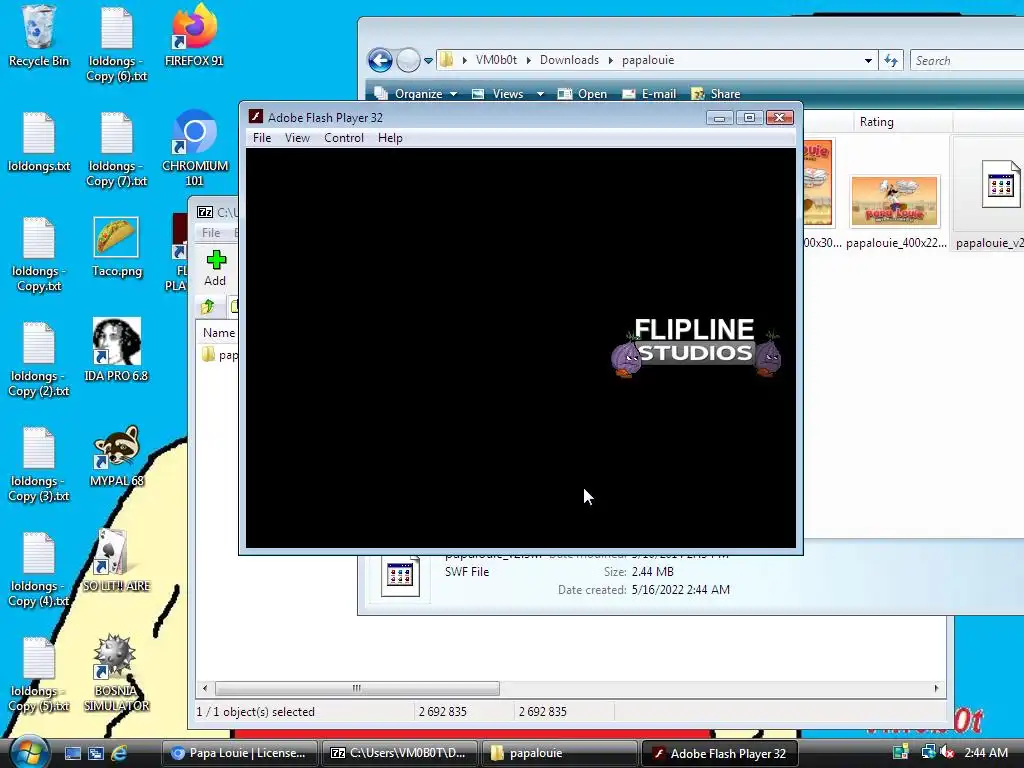Open the Windows Start orb
1024x768 pixels.
29,752
